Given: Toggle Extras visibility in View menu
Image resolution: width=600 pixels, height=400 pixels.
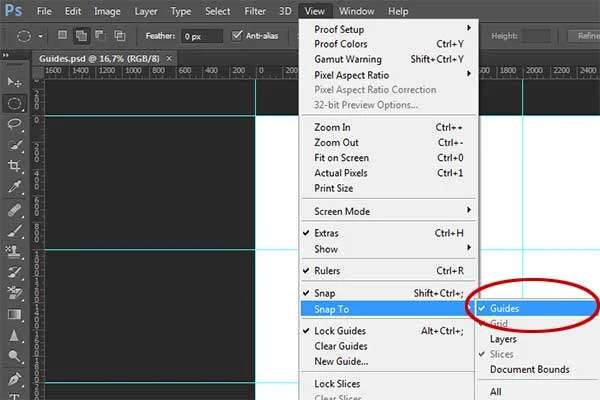Looking at the screenshot, I should (x=388, y=233).
